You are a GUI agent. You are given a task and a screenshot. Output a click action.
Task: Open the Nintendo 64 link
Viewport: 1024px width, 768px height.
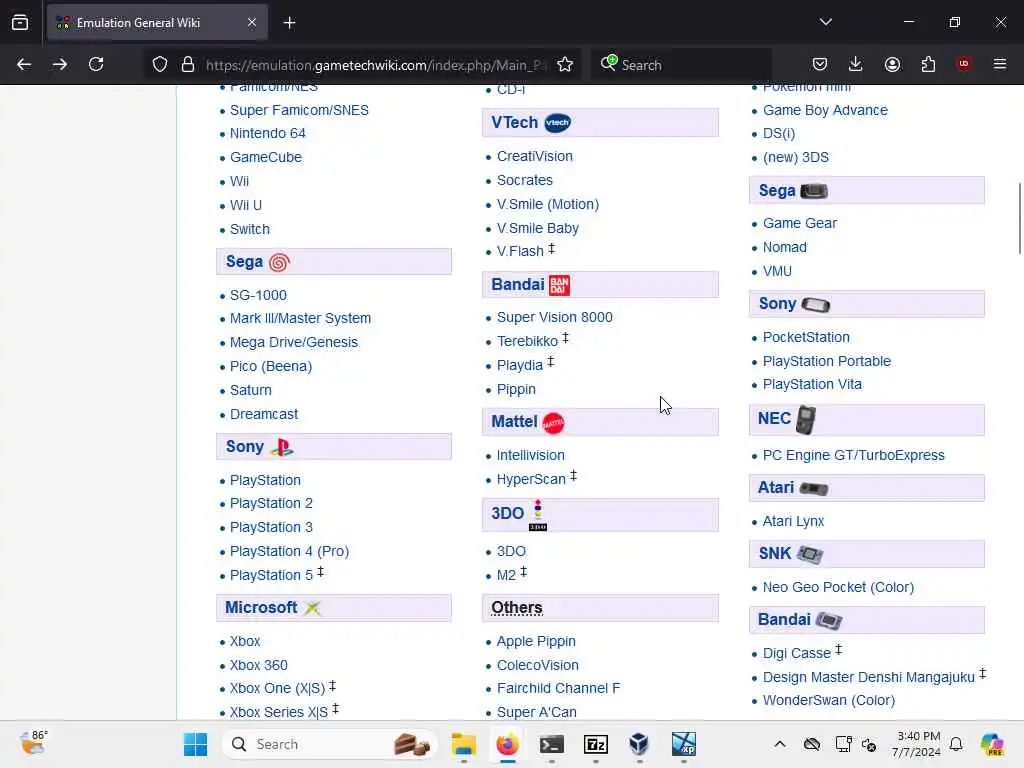[268, 133]
